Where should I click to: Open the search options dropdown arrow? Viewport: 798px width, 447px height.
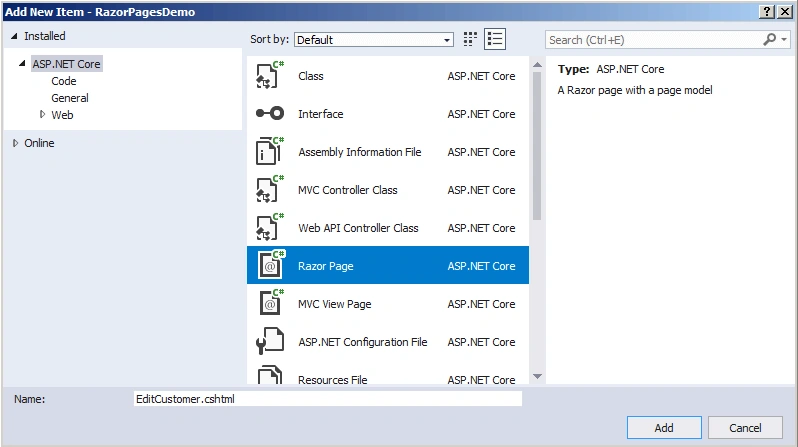(x=784, y=39)
